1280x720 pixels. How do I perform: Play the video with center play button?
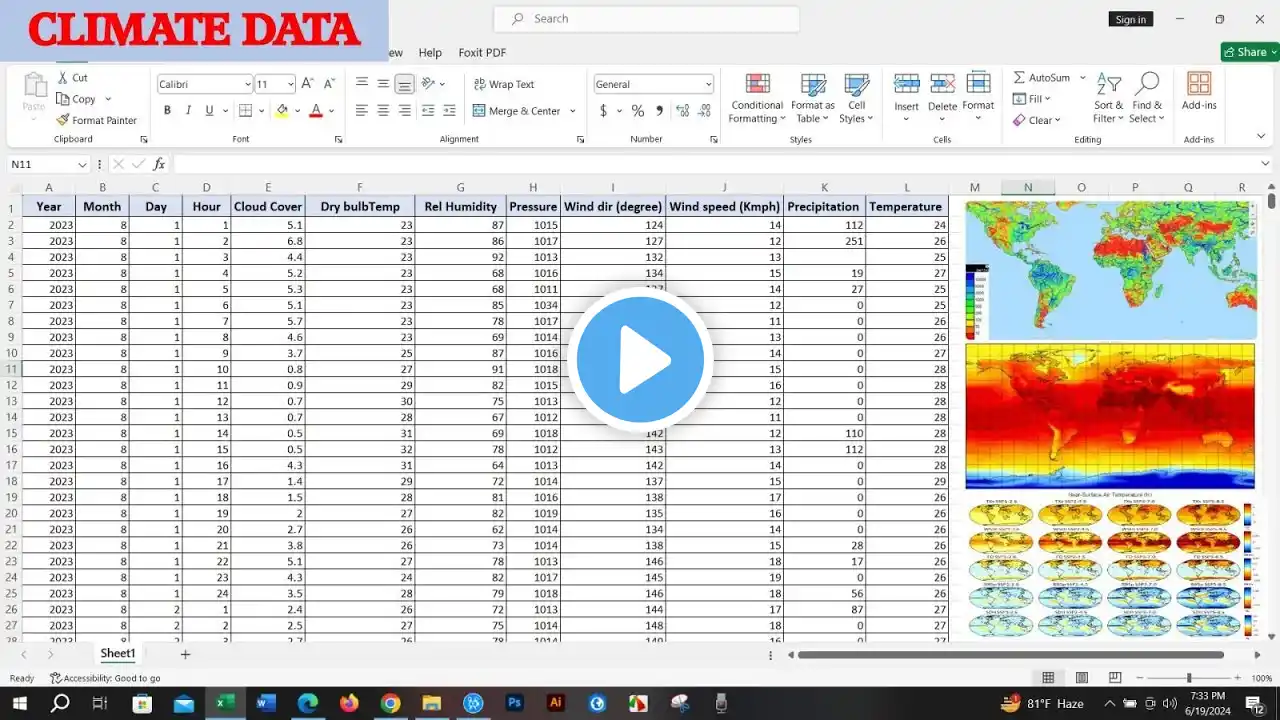tap(640, 360)
